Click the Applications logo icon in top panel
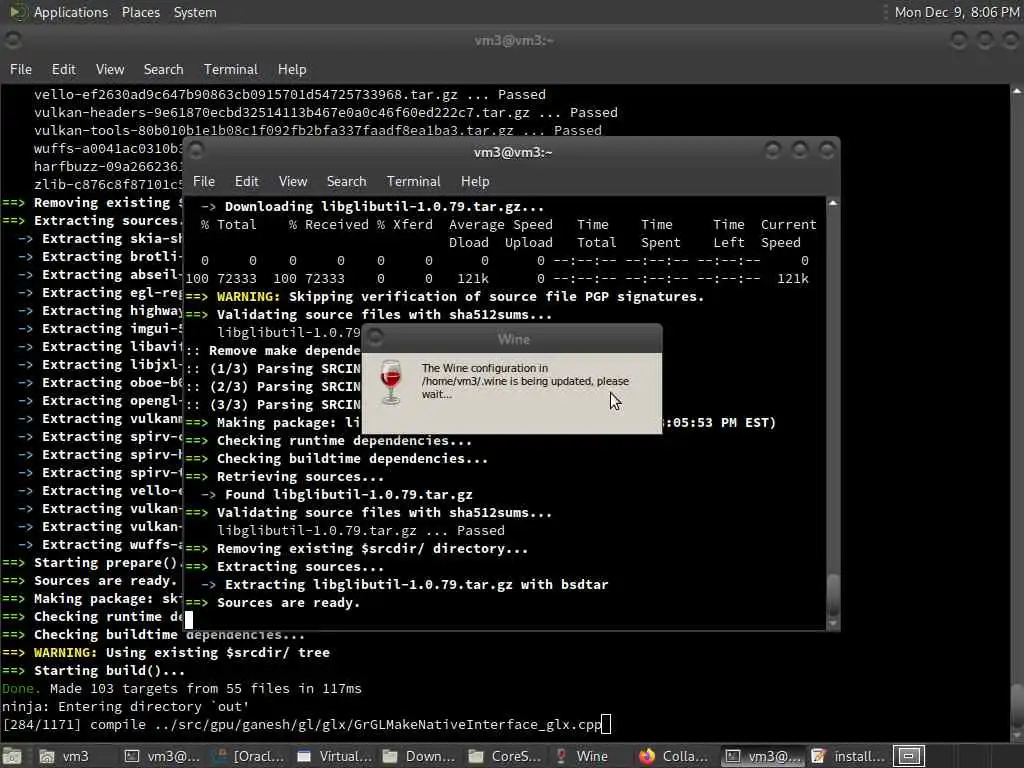This screenshot has height=768, width=1024. pyautogui.click(x=18, y=12)
